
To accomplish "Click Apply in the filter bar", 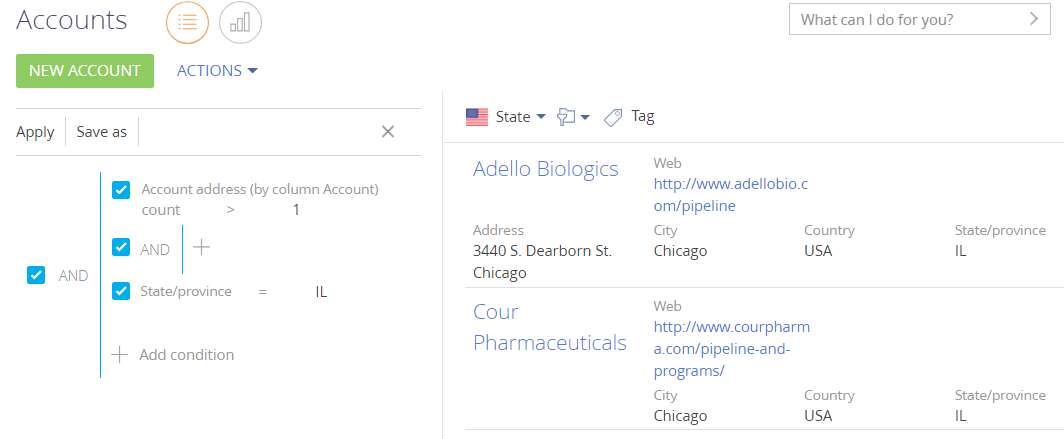I will pos(35,132).
